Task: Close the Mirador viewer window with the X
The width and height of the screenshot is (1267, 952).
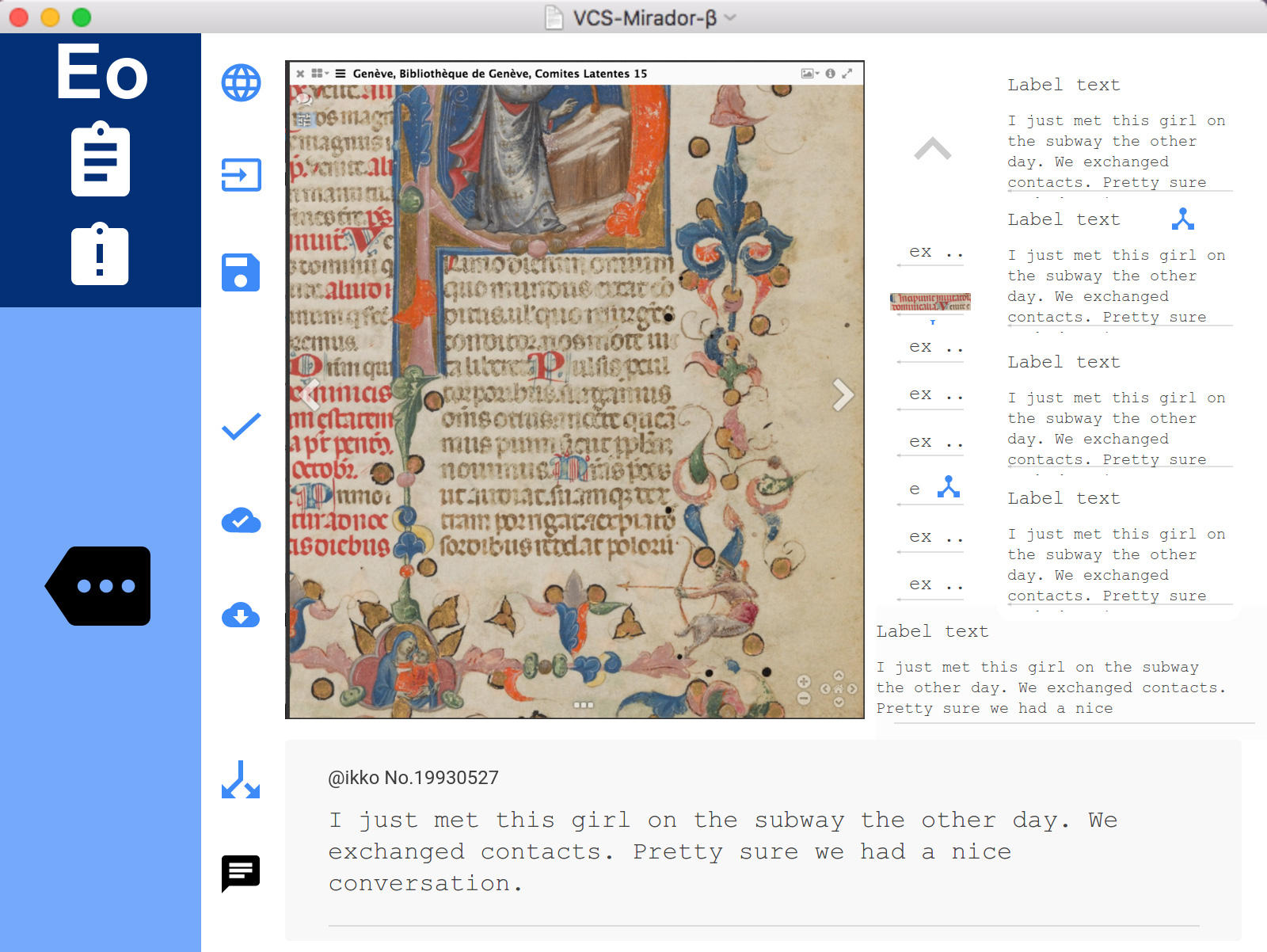Action: coord(300,74)
